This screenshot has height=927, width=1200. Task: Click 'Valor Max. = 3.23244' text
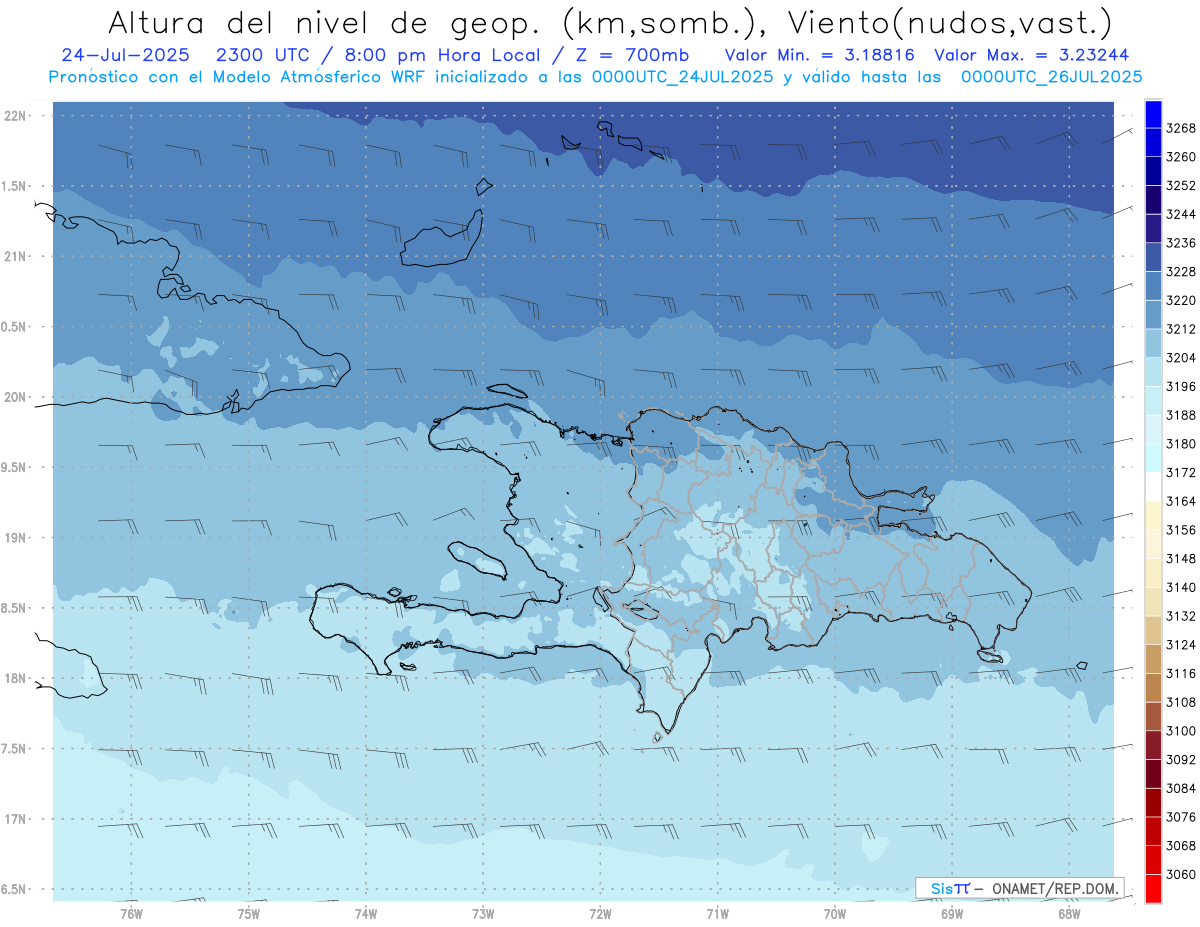click(x=1032, y=55)
